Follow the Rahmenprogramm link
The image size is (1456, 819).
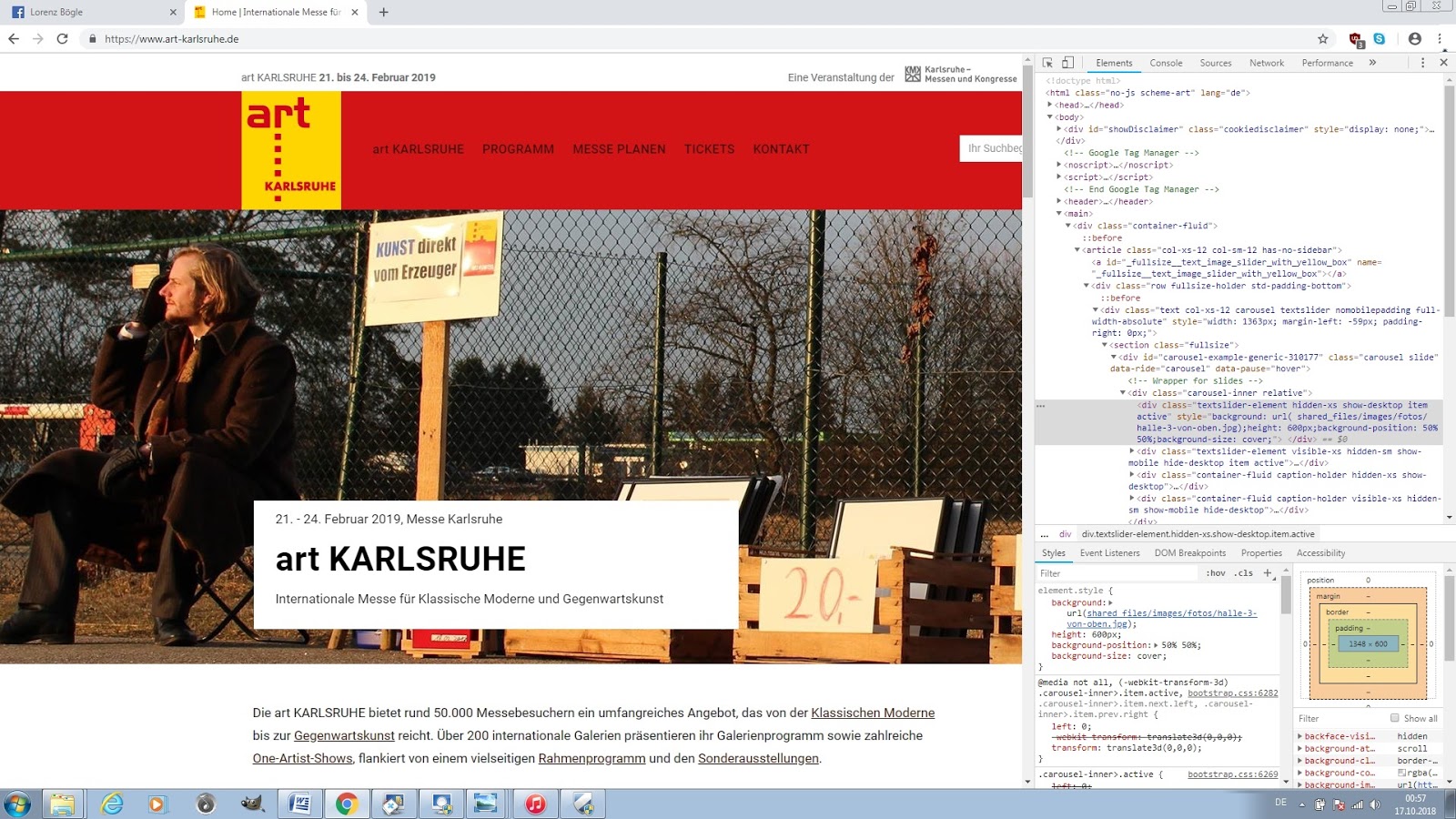(x=591, y=758)
